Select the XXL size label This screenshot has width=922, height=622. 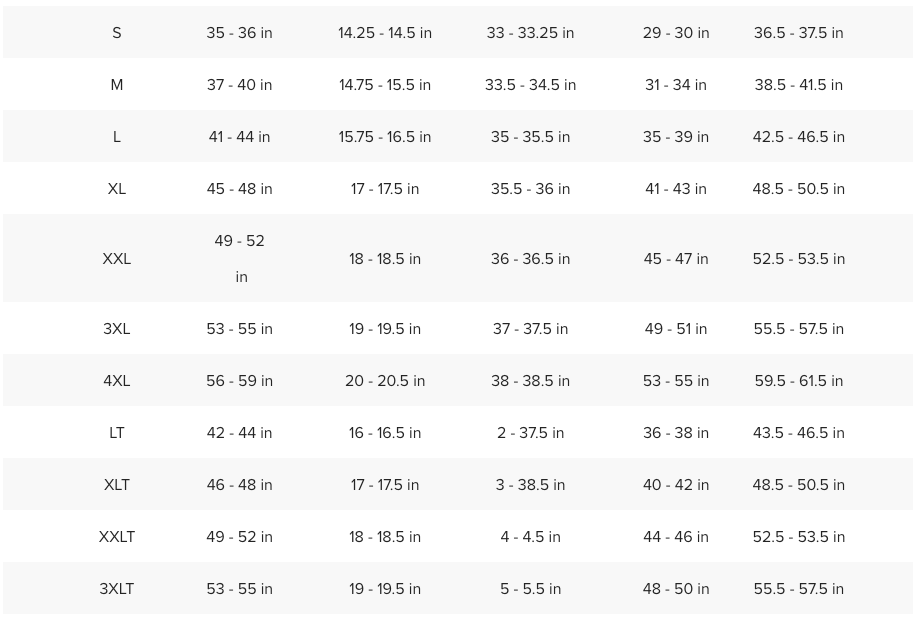click(x=116, y=259)
